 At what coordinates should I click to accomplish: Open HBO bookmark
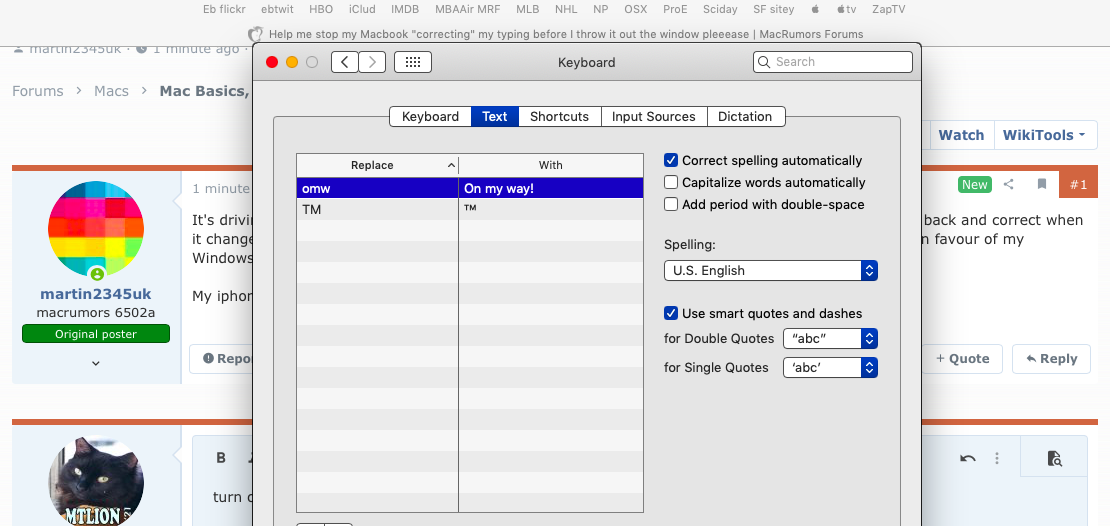click(x=321, y=9)
